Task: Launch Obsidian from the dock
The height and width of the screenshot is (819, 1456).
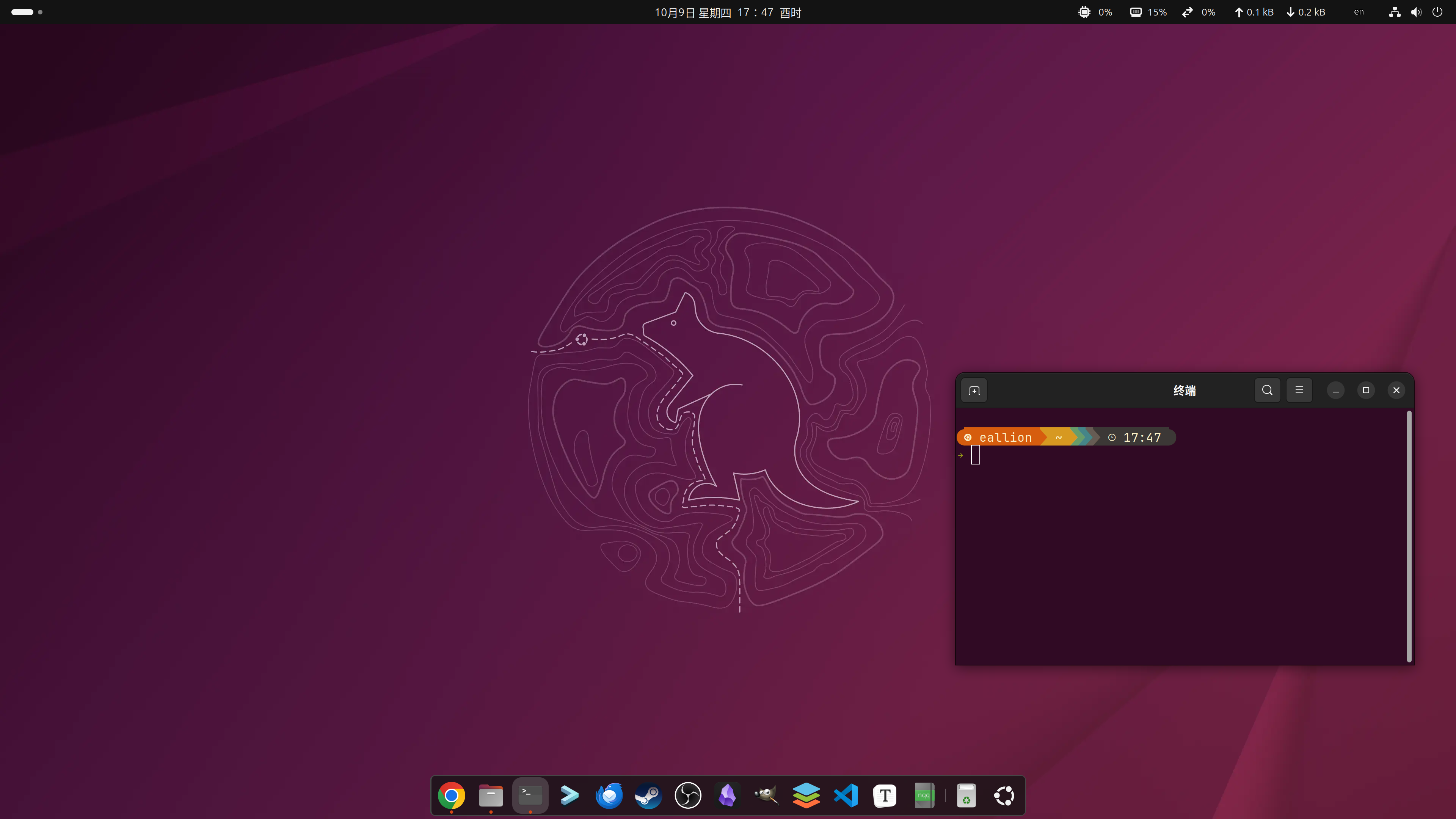Action: pos(727,796)
